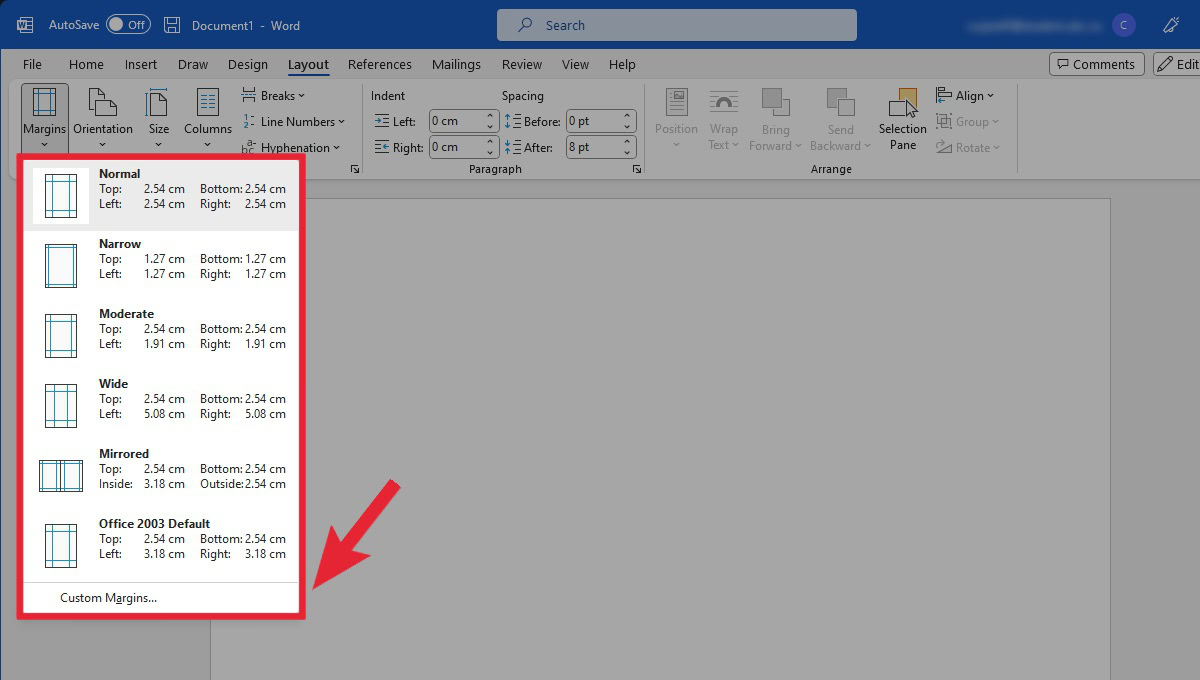1200x680 pixels.
Task: Click the Columns icon
Action: point(207,117)
